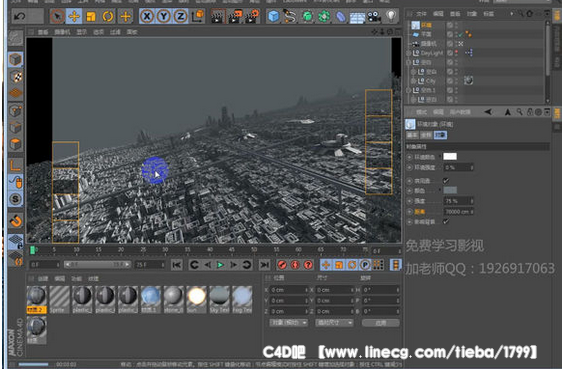
Task: Toggle the Y axis lock
Action: 164,16
